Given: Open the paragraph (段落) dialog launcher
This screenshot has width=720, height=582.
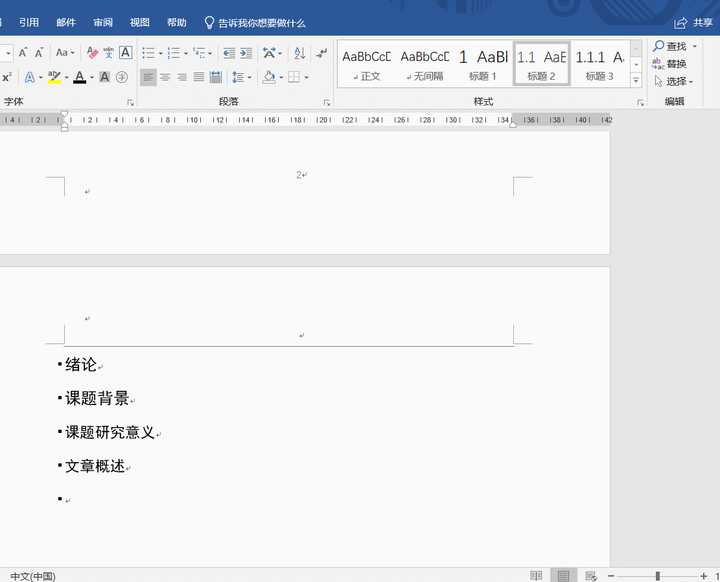Looking at the screenshot, I should [x=327, y=102].
